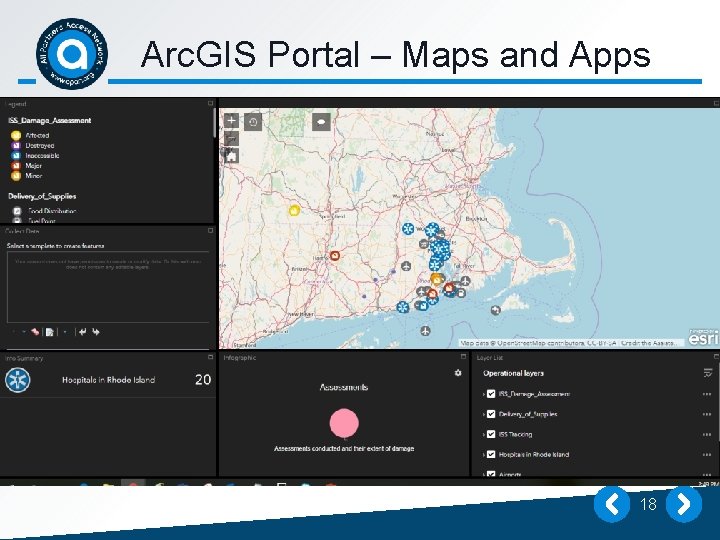The height and width of the screenshot is (540, 720).
Task: Click 'Assessments conducted and their extent of damage'
Action: [x=344, y=449]
